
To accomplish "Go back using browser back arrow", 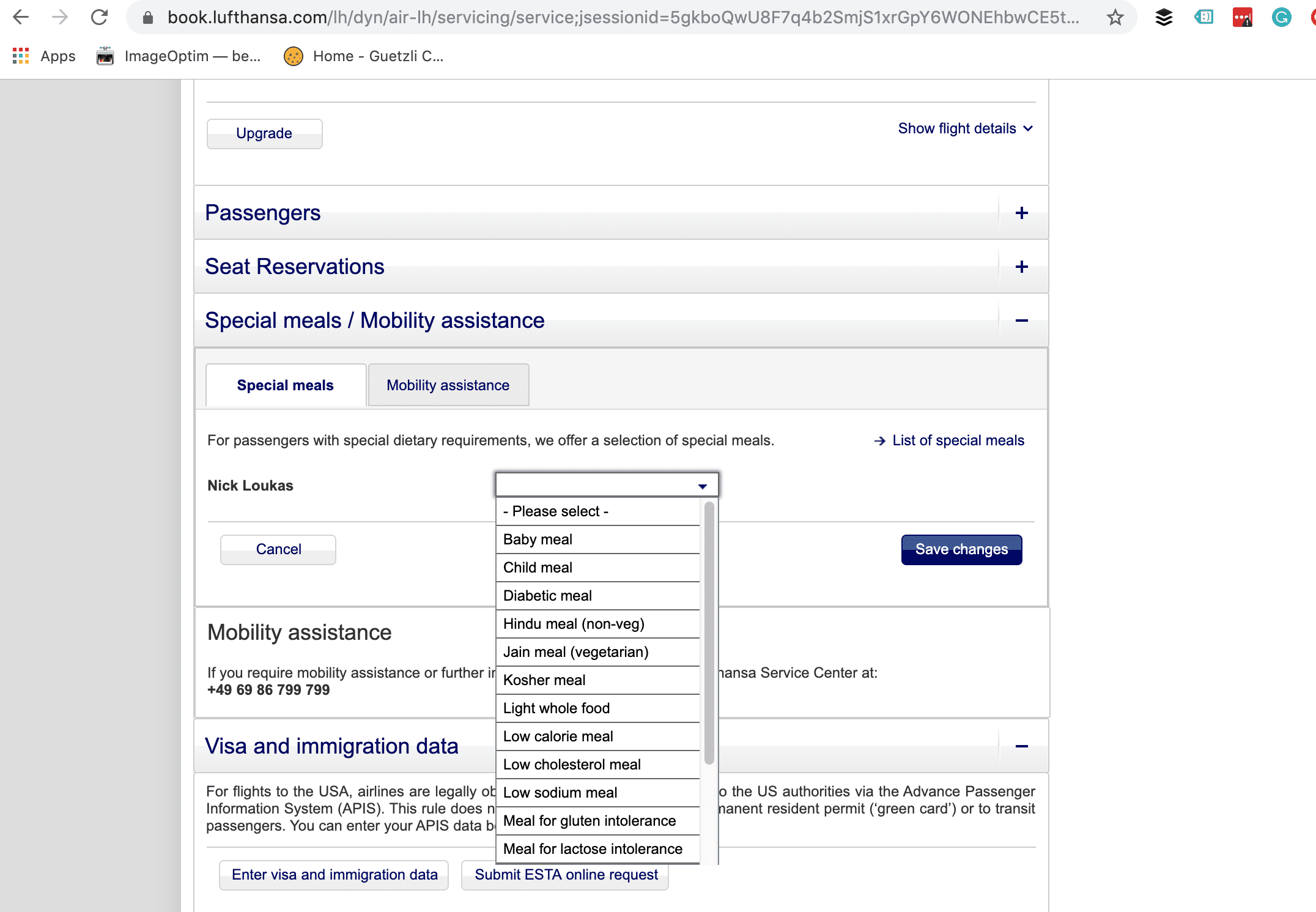I will [21, 17].
